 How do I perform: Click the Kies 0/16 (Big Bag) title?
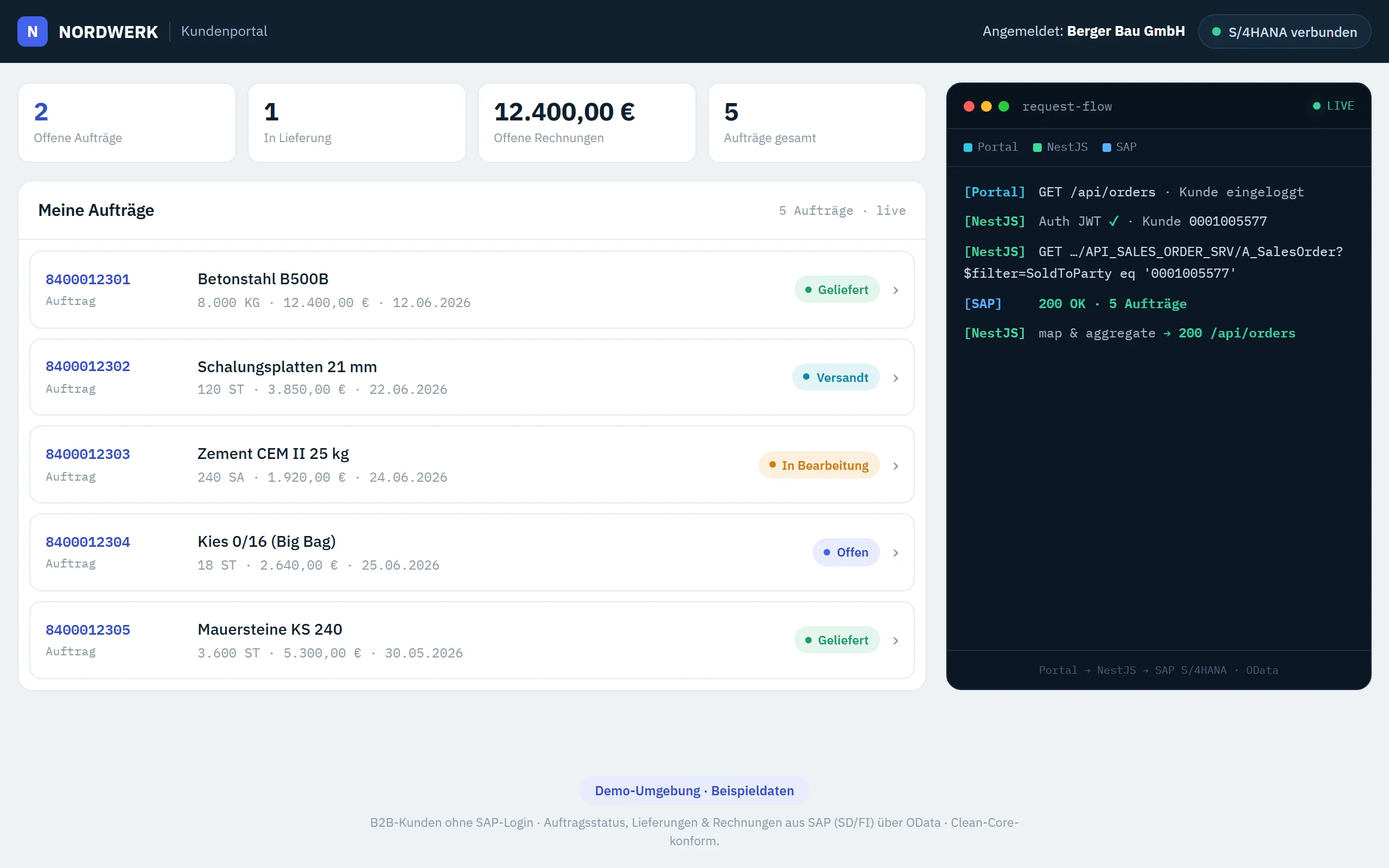click(266, 541)
